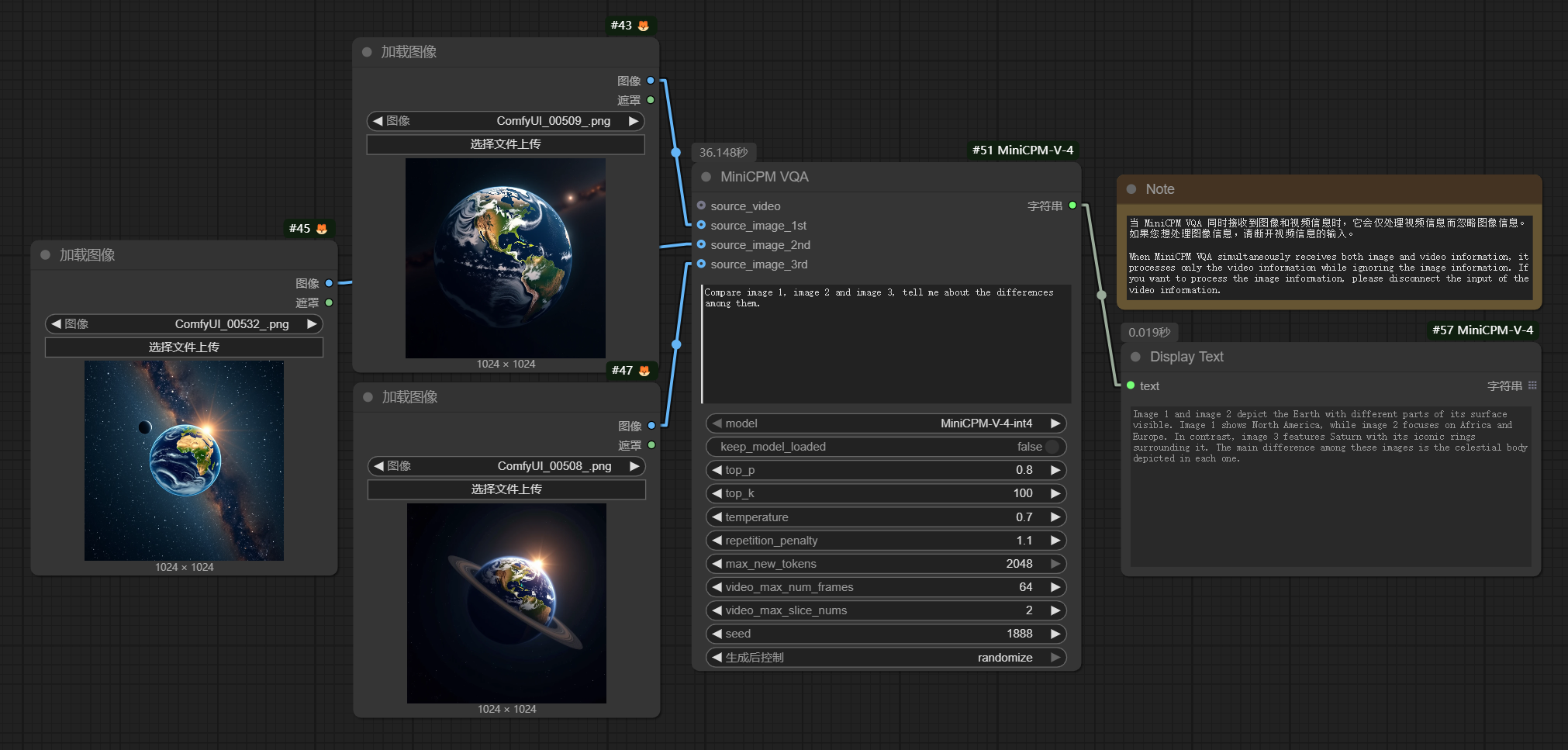Click the Display Text output text area
Screen dimensions: 1568x750
pos(1331,486)
